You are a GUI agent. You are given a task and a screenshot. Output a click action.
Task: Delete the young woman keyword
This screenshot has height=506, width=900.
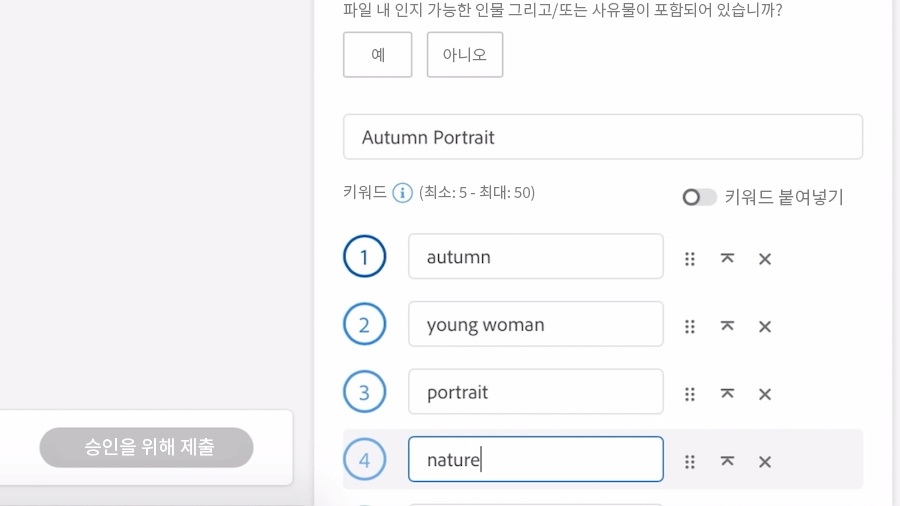(x=765, y=327)
